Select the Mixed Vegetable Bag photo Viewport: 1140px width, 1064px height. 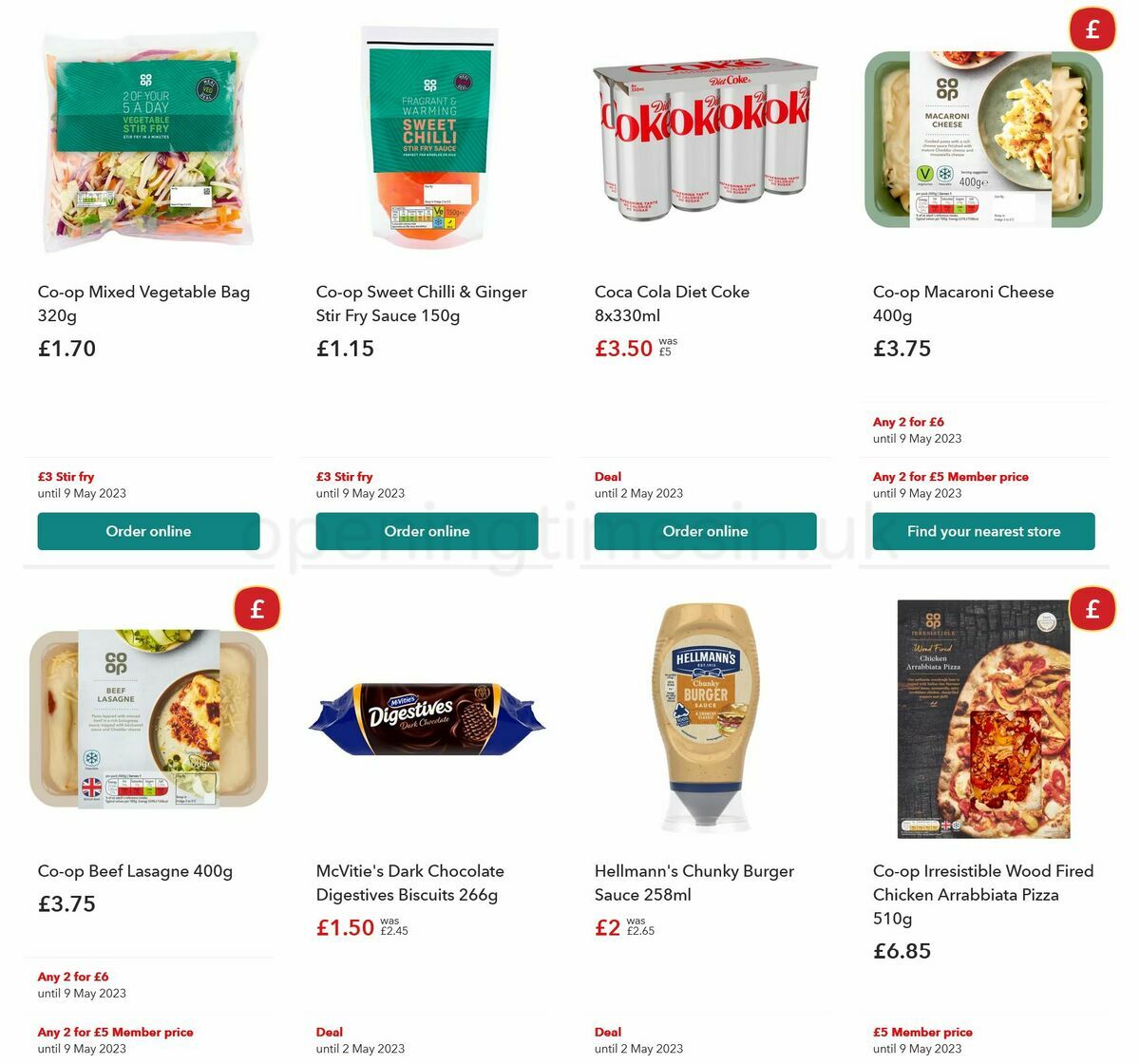(x=149, y=138)
